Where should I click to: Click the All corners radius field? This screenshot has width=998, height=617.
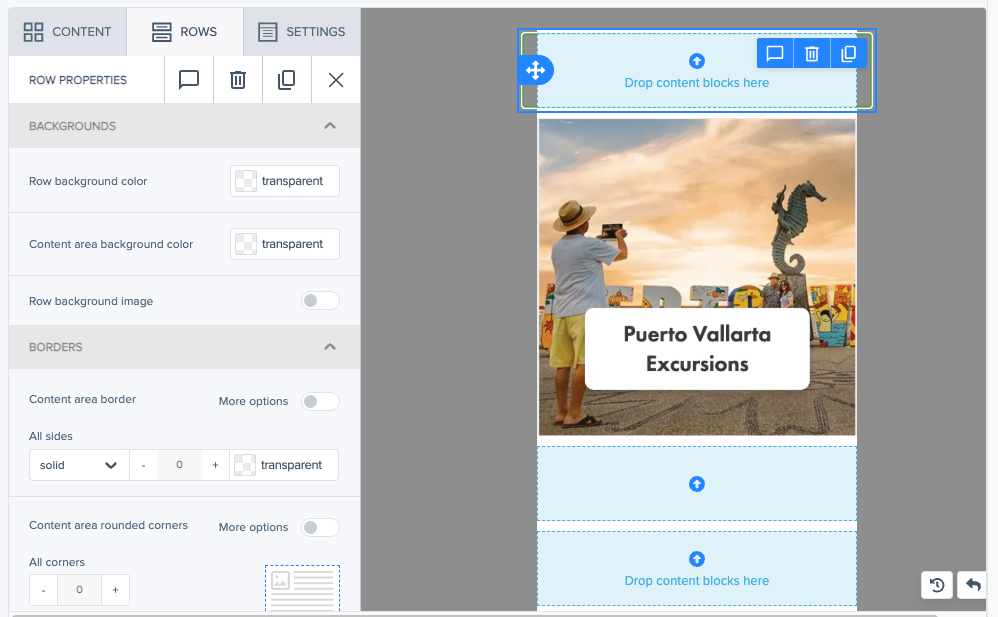pos(79,590)
